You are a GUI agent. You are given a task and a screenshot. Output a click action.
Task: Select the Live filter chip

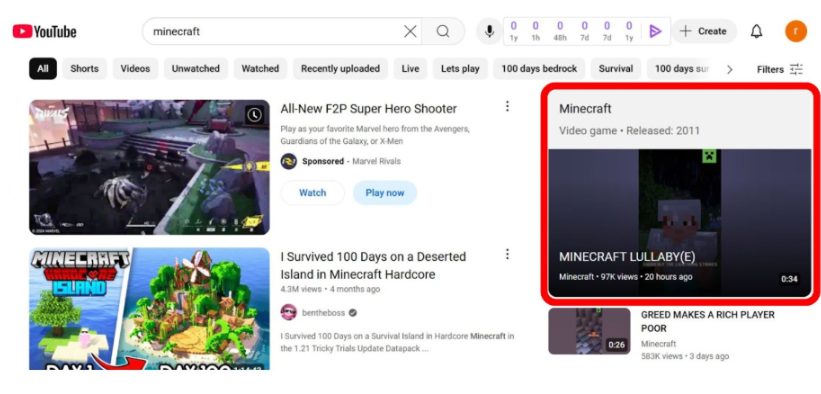(x=410, y=69)
